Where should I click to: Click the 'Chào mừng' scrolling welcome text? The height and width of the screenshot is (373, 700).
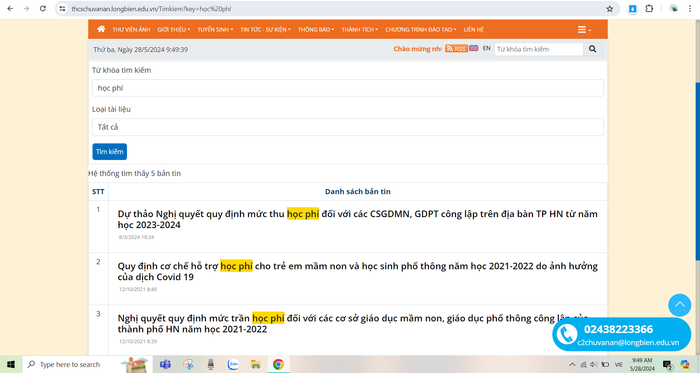[x=417, y=49]
